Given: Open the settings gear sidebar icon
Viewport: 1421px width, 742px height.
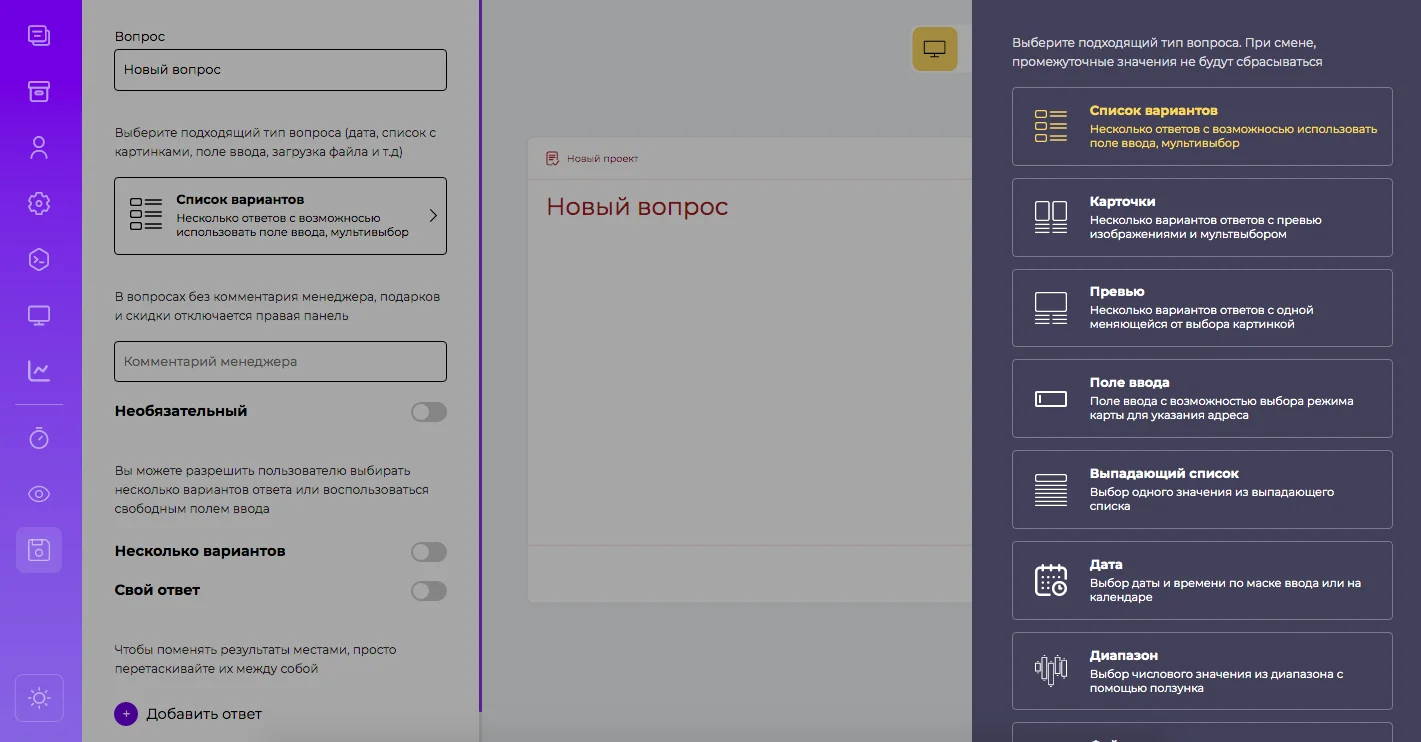Looking at the screenshot, I should 39,203.
